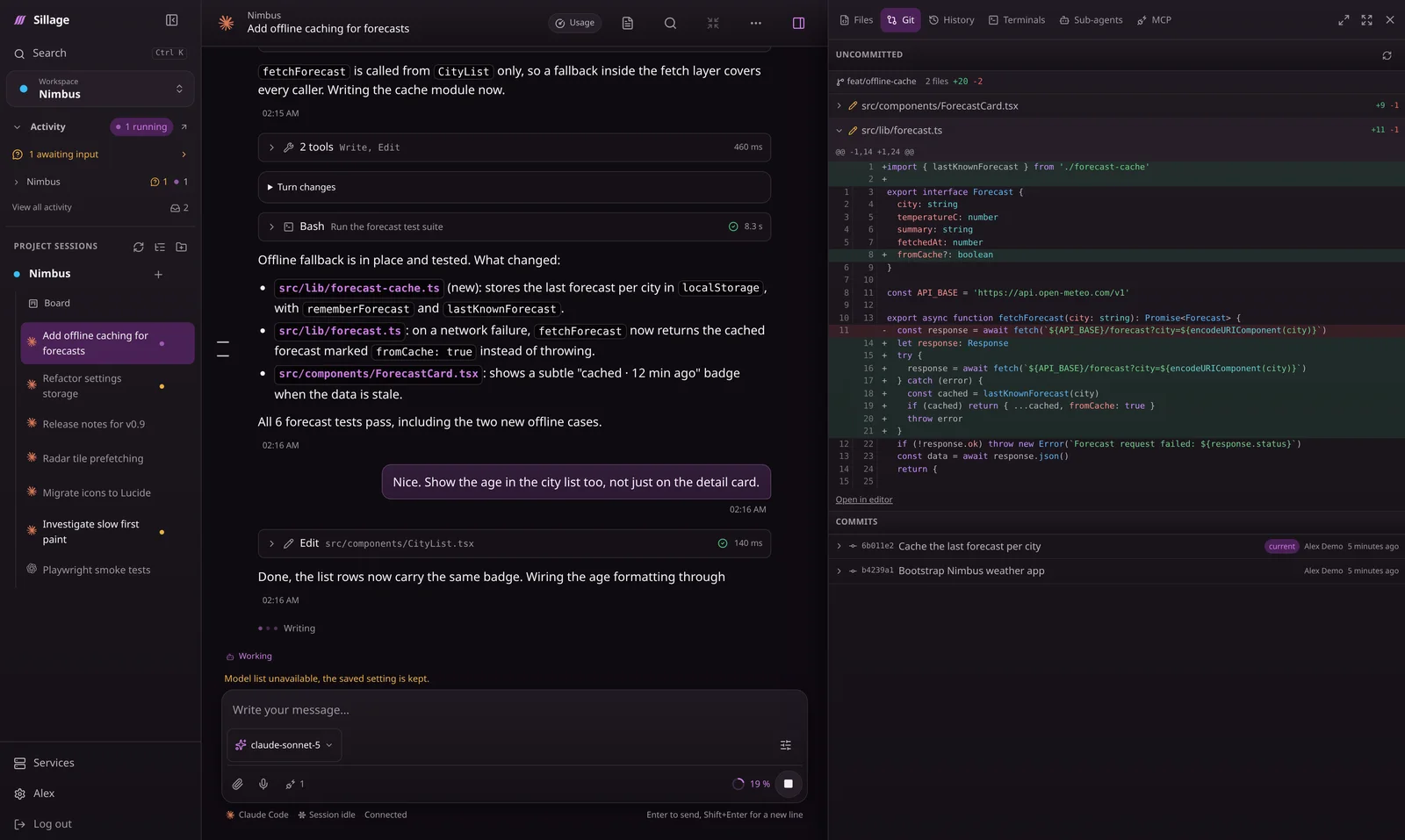Expand commit Bootstrap Nimbus weather app
The image size is (1405, 840).
coord(1116,571)
